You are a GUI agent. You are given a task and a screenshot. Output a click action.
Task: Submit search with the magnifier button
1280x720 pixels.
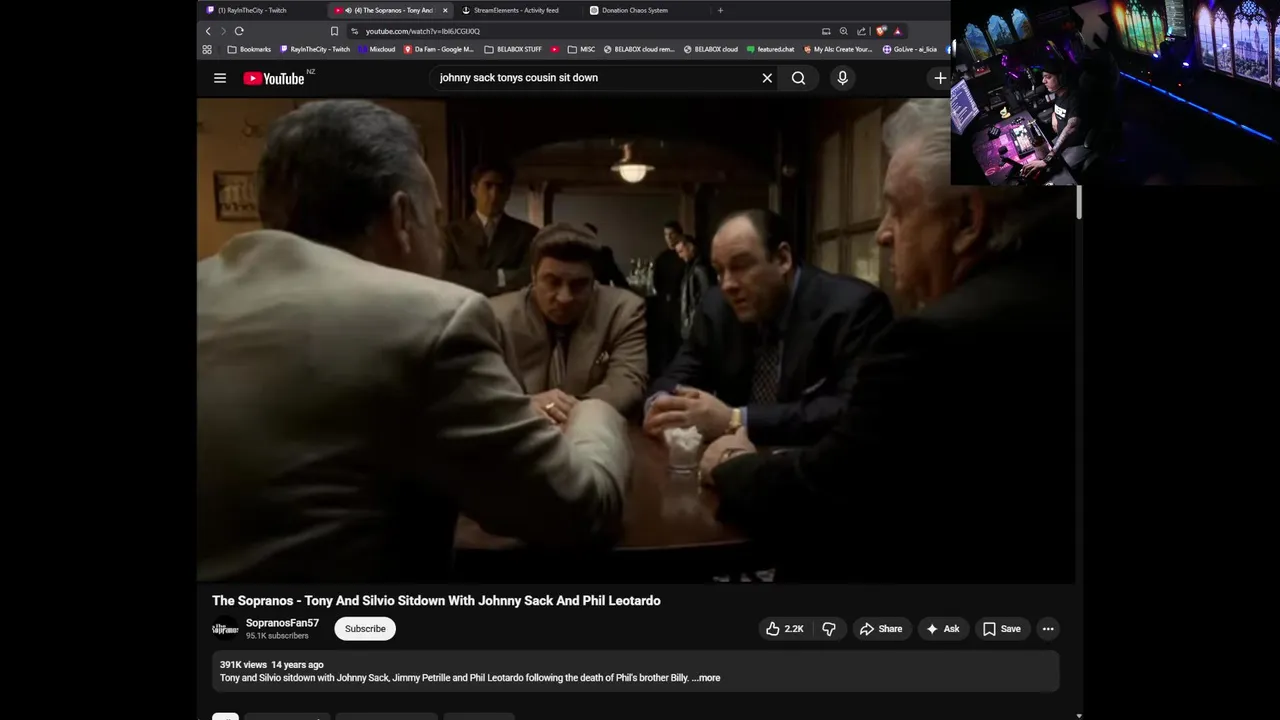coord(798,78)
